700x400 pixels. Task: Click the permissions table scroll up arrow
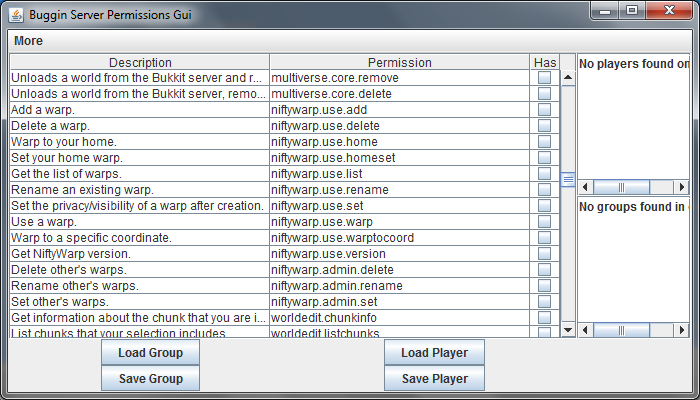[568, 78]
